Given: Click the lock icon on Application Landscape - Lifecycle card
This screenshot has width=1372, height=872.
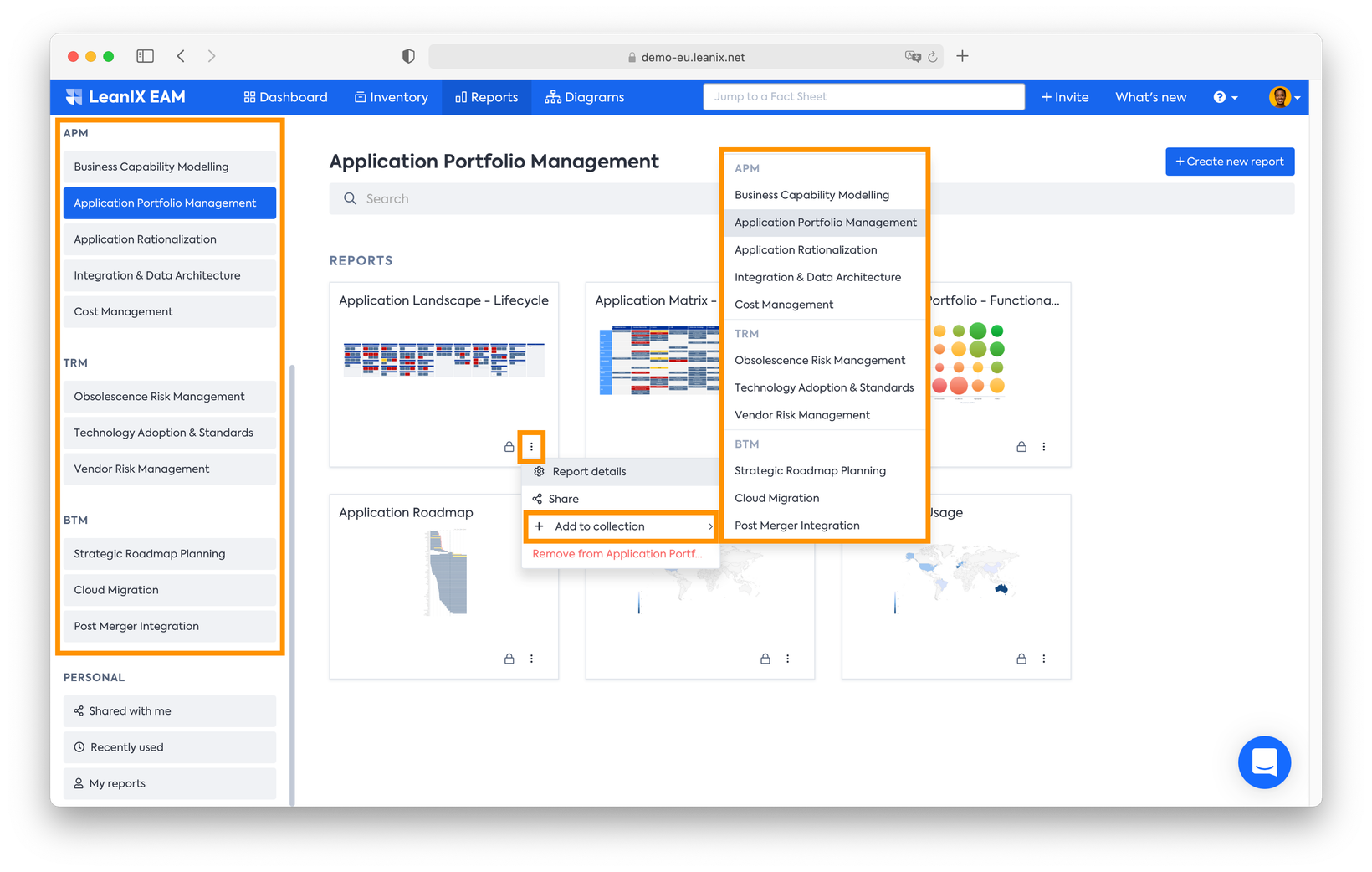Looking at the screenshot, I should click(x=509, y=447).
